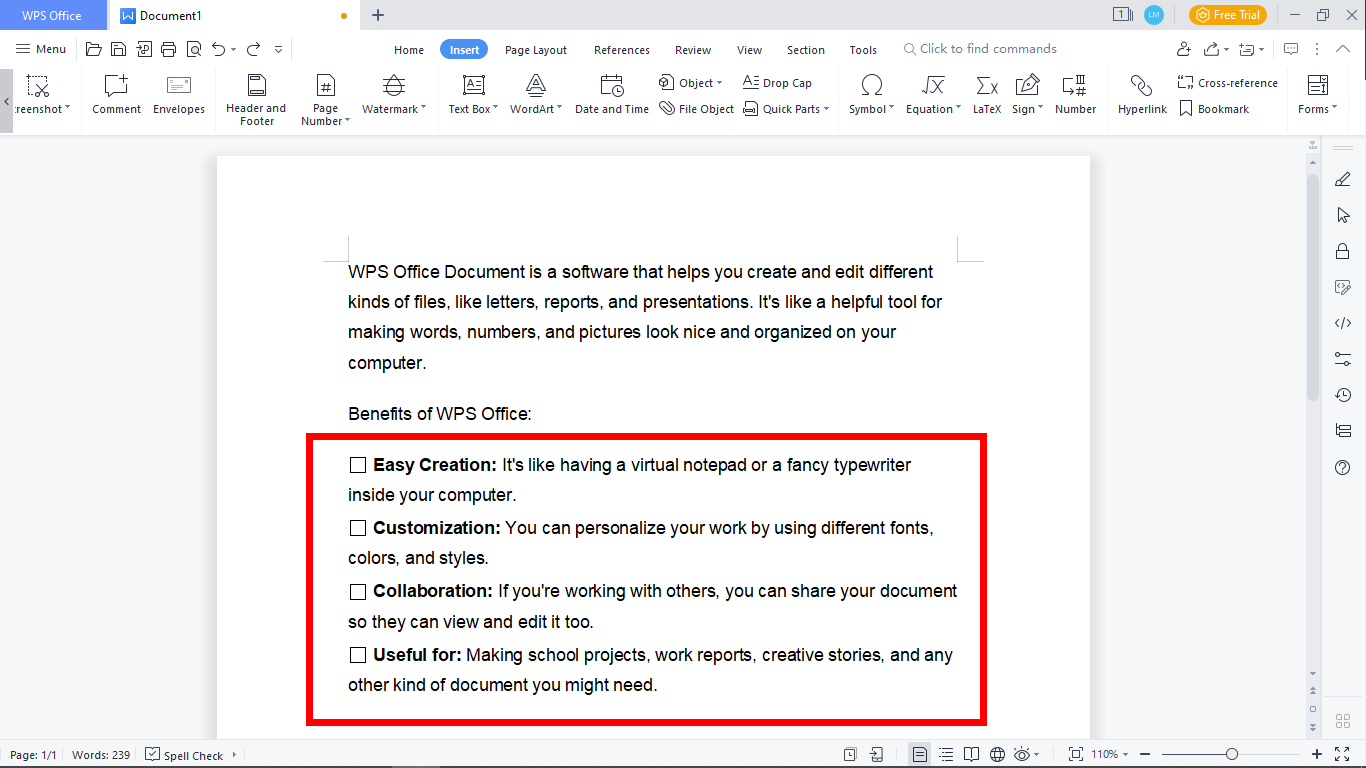This screenshot has height=768, width=1366.
Task: Redo the last undone action
Action: tap(253, 49)
